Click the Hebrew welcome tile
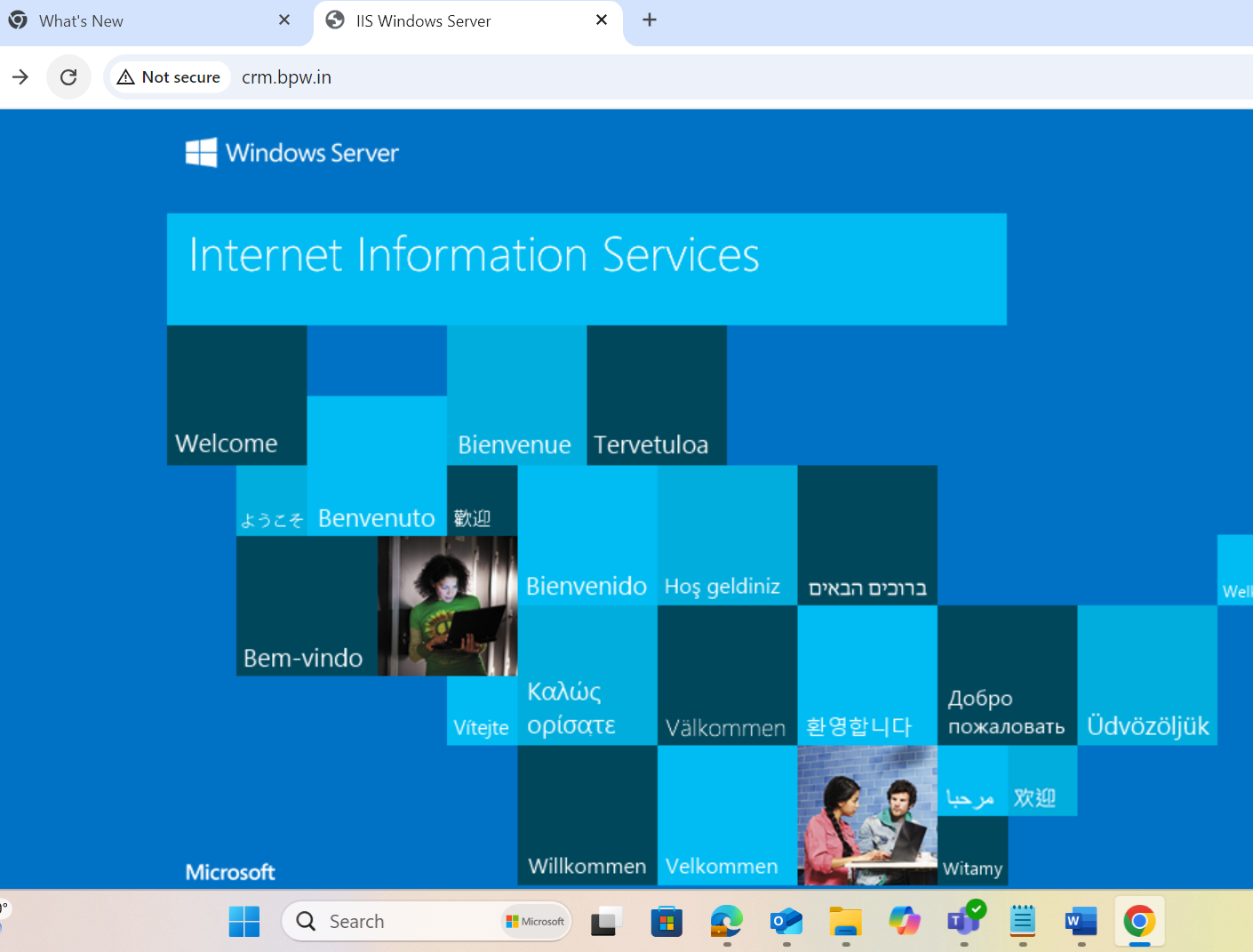The height and width of the screenshot is (952, 1253). click(x=867, y=535)
